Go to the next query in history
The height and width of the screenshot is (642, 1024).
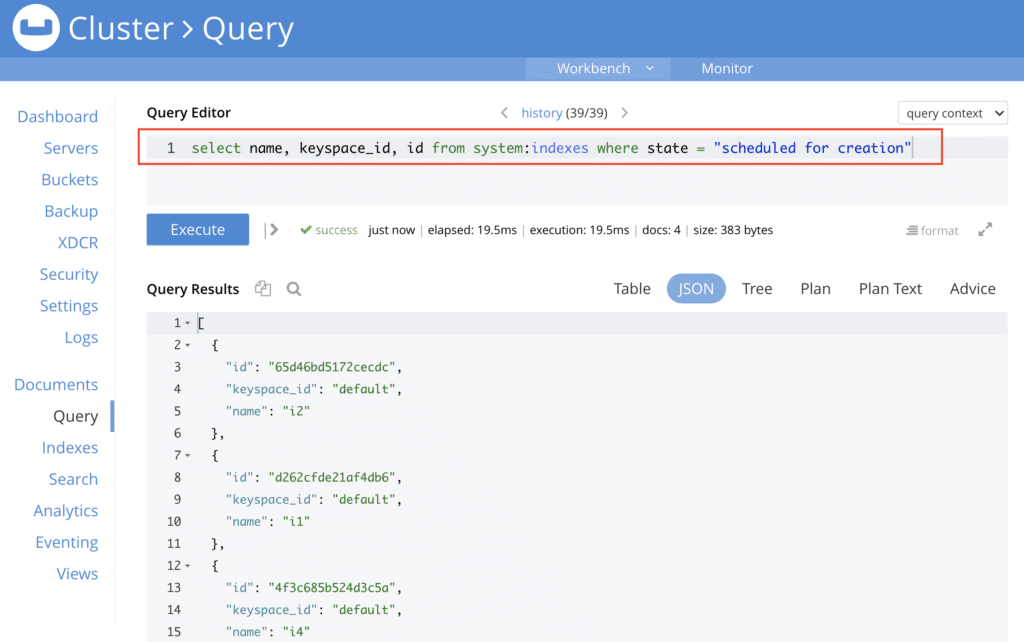[x=624, y=113]
